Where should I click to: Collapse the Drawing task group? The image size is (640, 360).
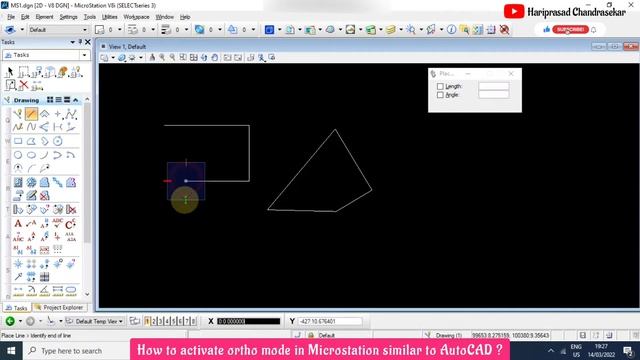(x=76, y=100)
